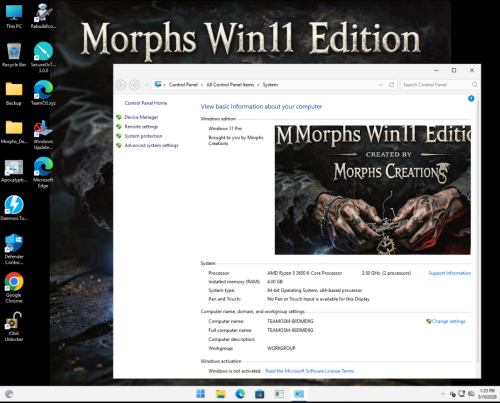The width and height of the screenshot is (500, 403).
Task: Open the Defender Control desktop icon
Action: pyautogui.click(x=14, y=249)
